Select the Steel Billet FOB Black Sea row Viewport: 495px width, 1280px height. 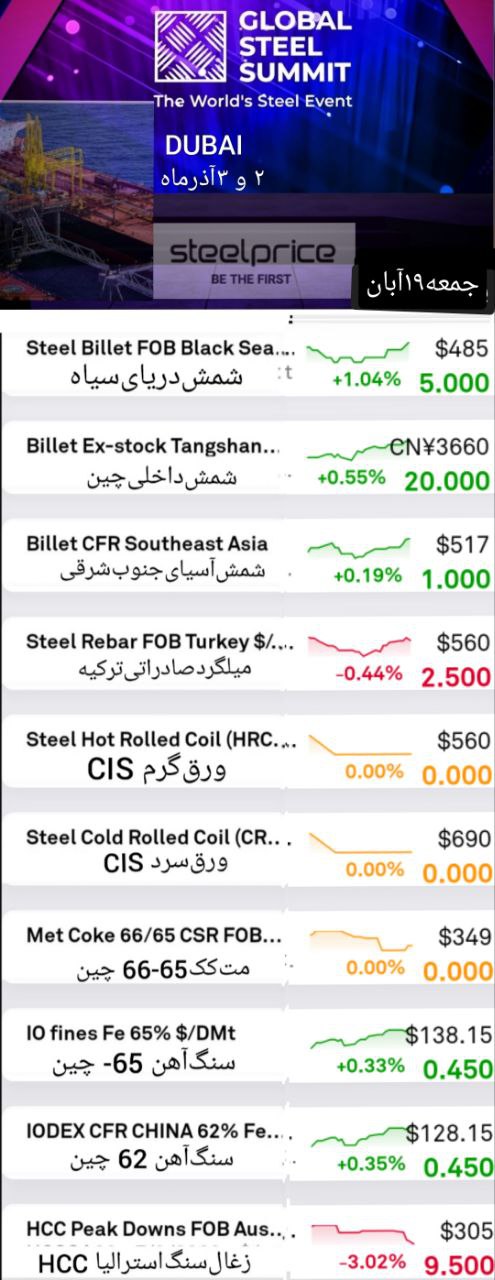(x=247, y=363)
